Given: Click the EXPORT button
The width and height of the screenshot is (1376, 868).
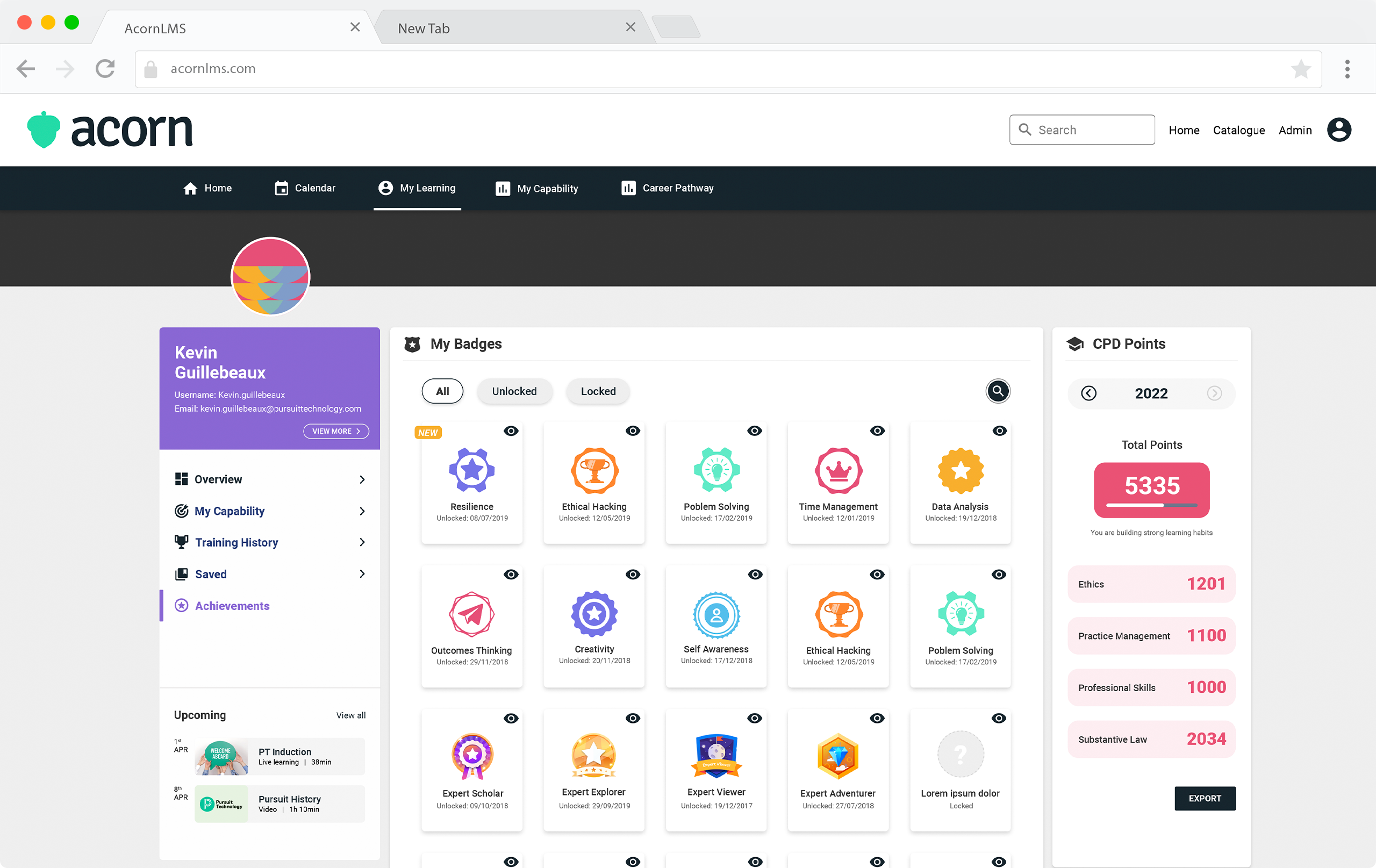Looking at the screenshot, I should pyautogui.click(x=1205, y=798).
